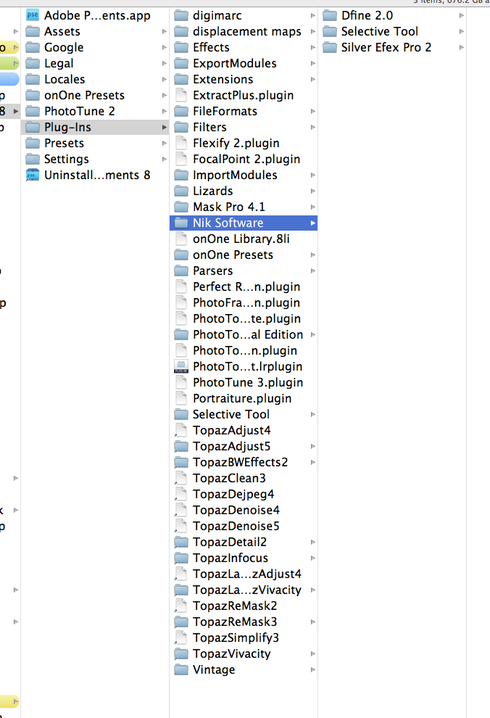This screenshot has width=490, height=718.
Task: Click the TopazAdjust4 alias file icon
Action: coord(181,430)
